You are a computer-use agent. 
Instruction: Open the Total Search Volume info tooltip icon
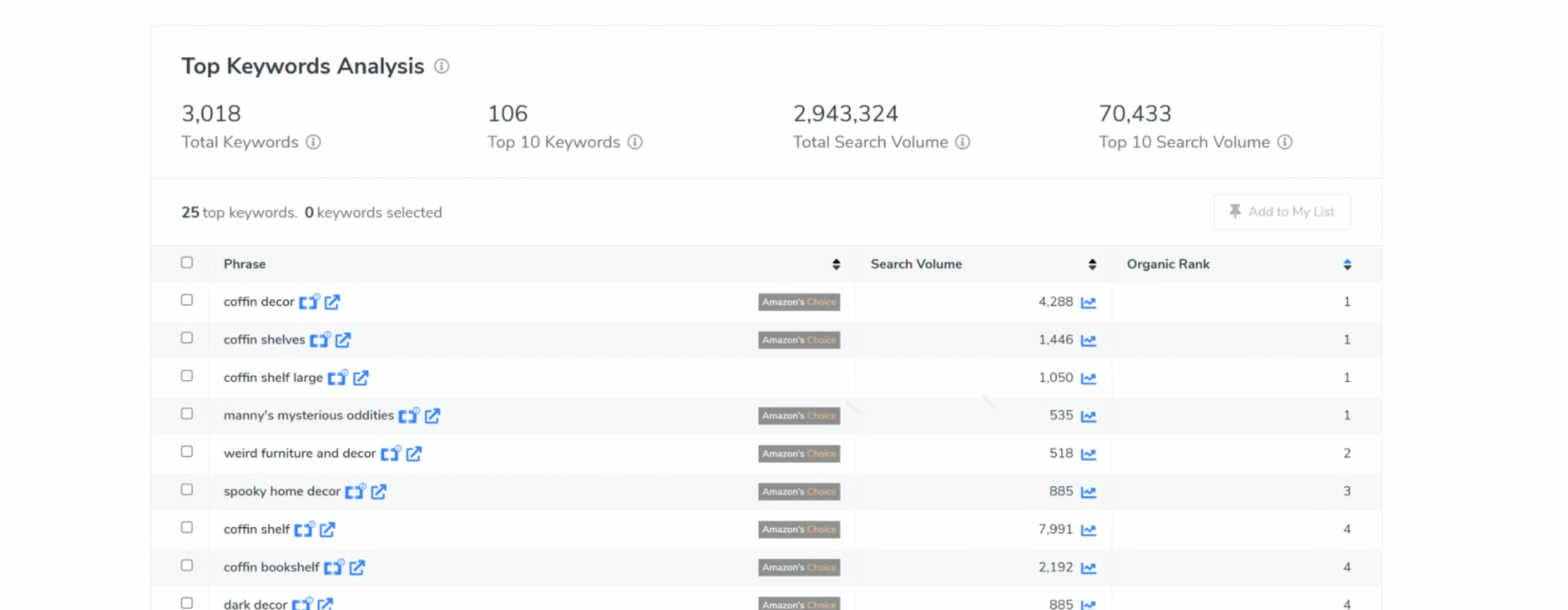click(x=962, y=142)
